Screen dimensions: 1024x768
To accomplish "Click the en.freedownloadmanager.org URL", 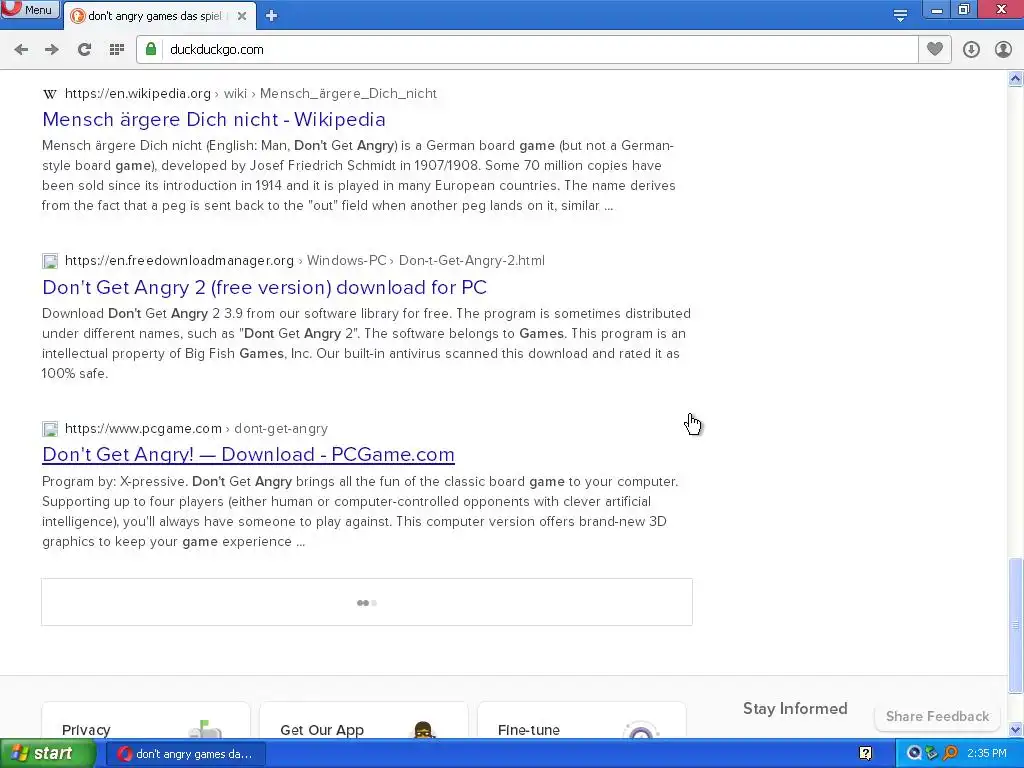I will click(304, 261).
